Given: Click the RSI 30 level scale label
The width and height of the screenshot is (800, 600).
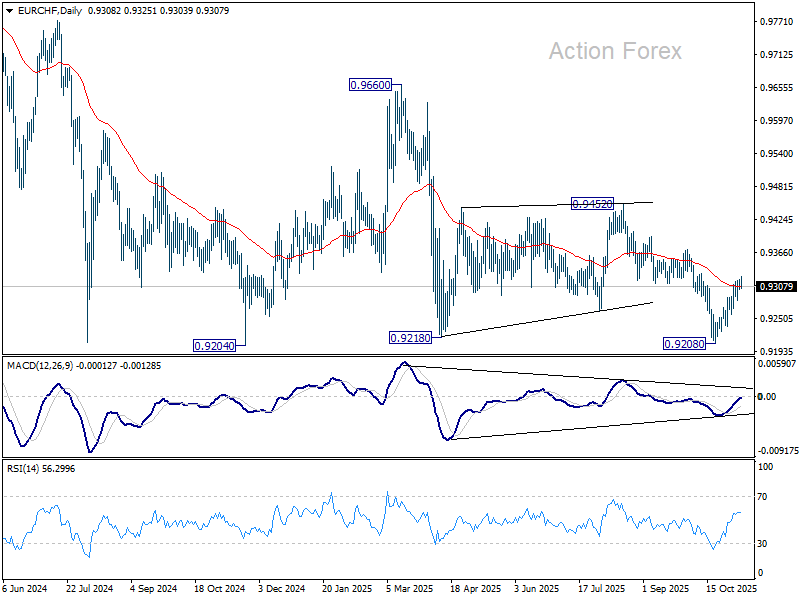Looking at the screenshot, I should click(x=762, y=543).
